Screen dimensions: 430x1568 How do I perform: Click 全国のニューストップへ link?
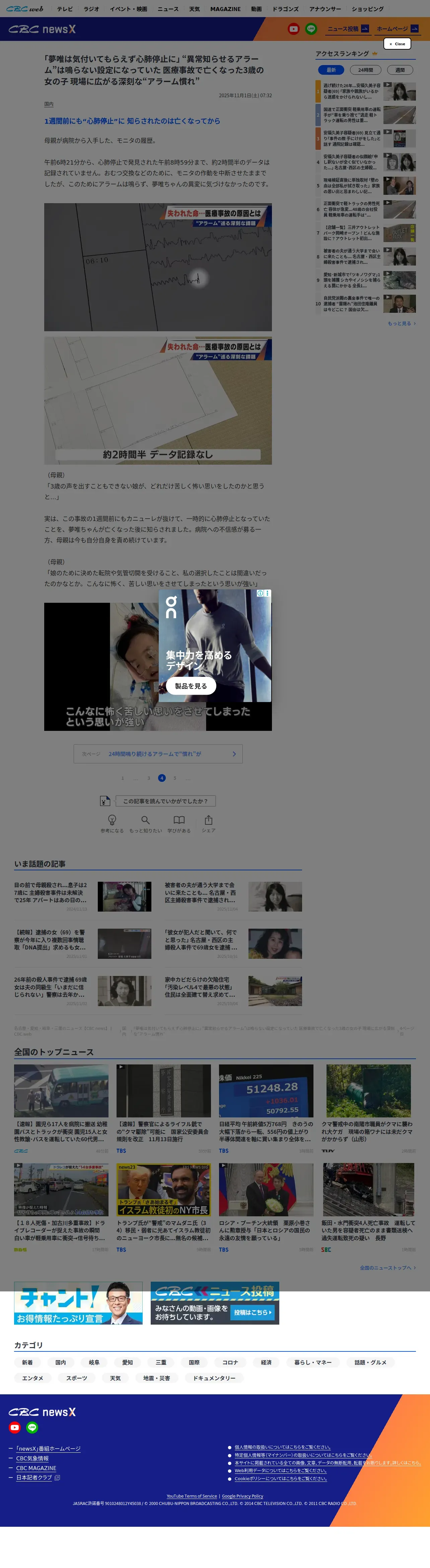[387, 1268]
